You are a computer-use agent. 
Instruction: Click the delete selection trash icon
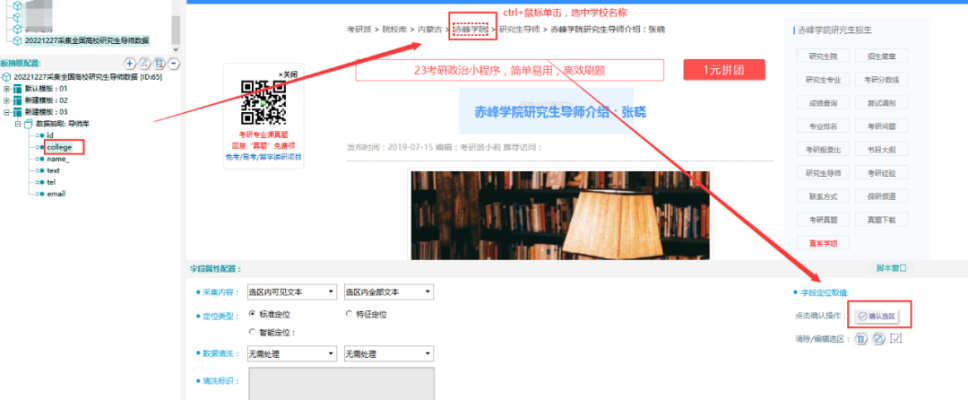[x=861, y=337]
